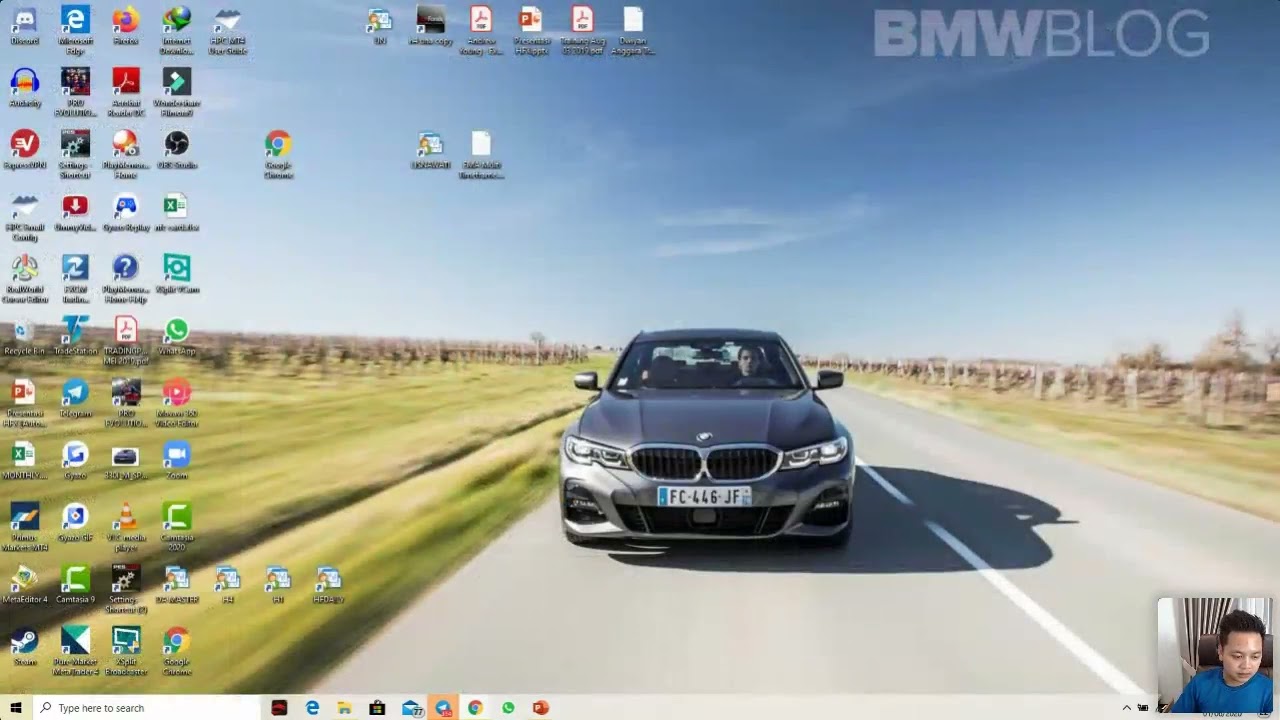Select the Discord desktop shortcut

pos(24,26)
